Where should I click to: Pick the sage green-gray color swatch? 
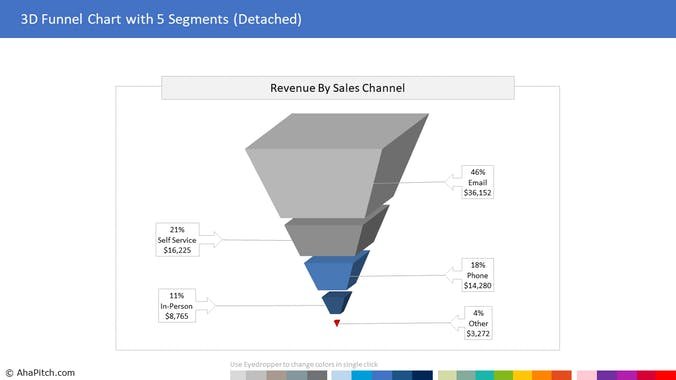[466, 375]
